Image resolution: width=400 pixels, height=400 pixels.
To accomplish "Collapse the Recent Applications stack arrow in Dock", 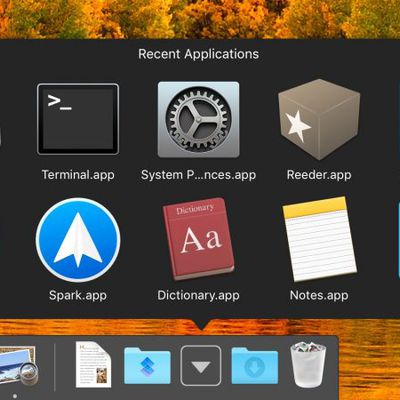I will pos(201,366).
